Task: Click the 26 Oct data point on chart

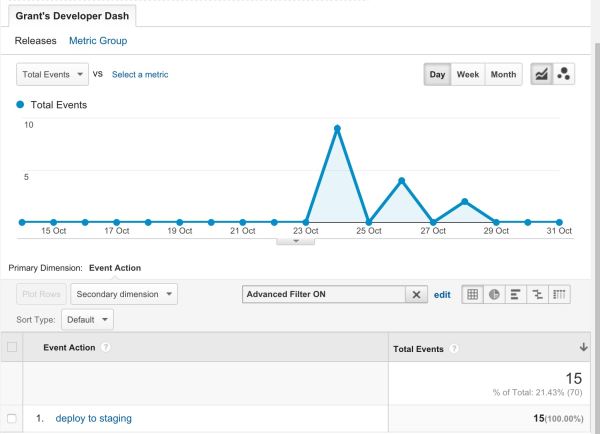Action: coord(401,181)
